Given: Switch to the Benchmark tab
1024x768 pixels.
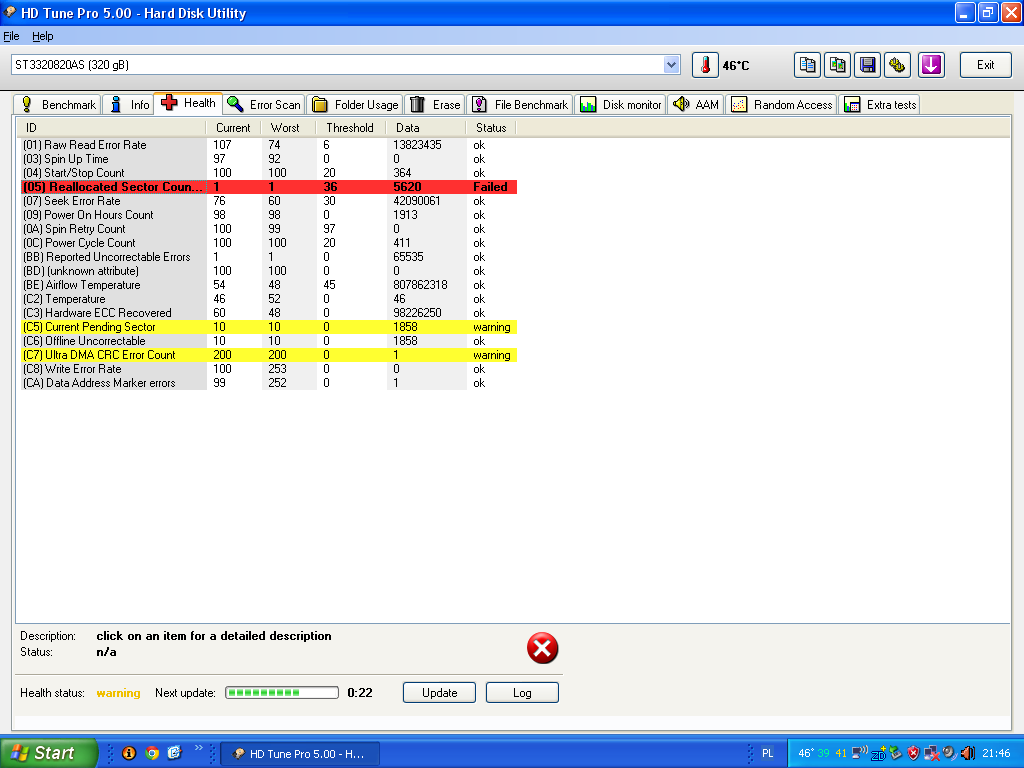Looking at the screenshot, I should (57, 104).
